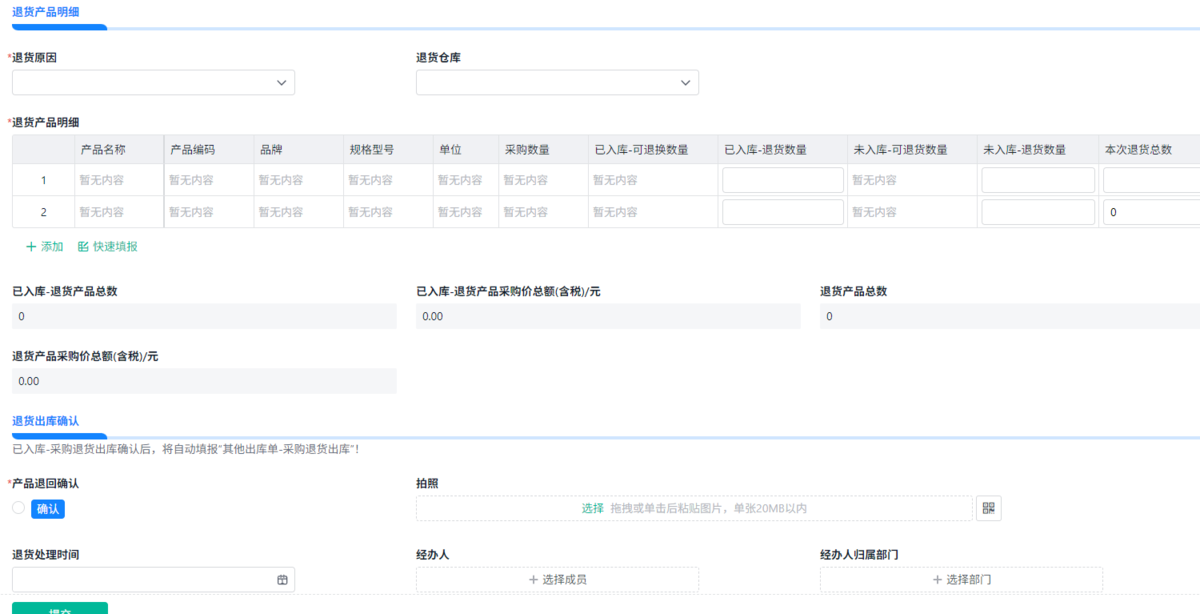The height and width of the screenshot is (614, 1200).
Task: Click the 快速填报 quick fill icon
Action: coord(84,247)
